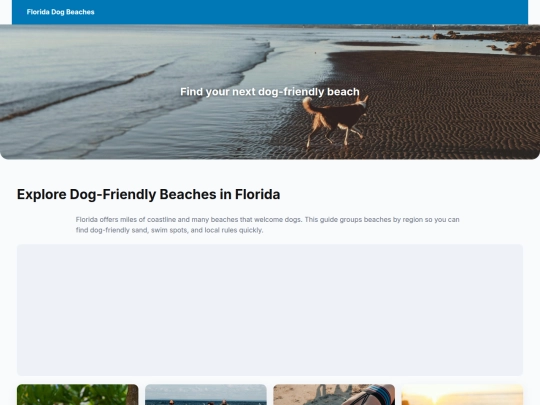Click the blue navigation header bar
Viewport: 540px width, 405px height.
point(270,12)
